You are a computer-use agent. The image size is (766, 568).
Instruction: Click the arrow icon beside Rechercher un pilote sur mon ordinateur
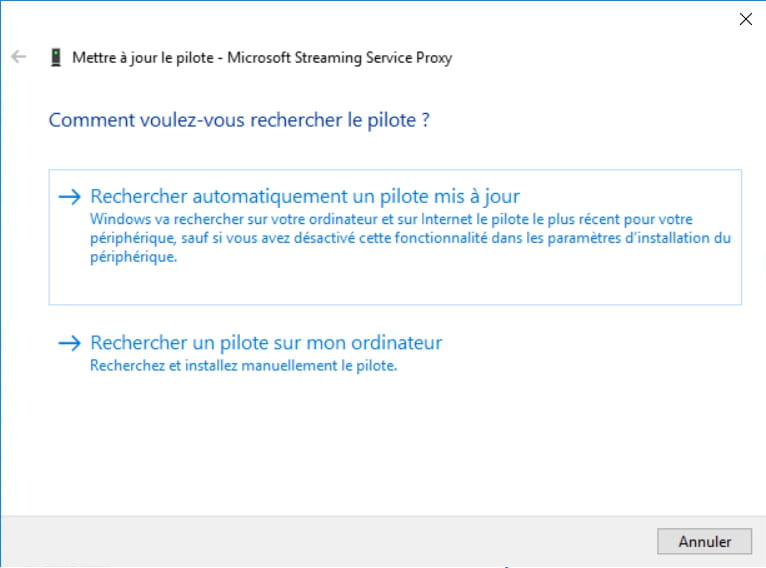pyautogui.click(x=69, y=343)
